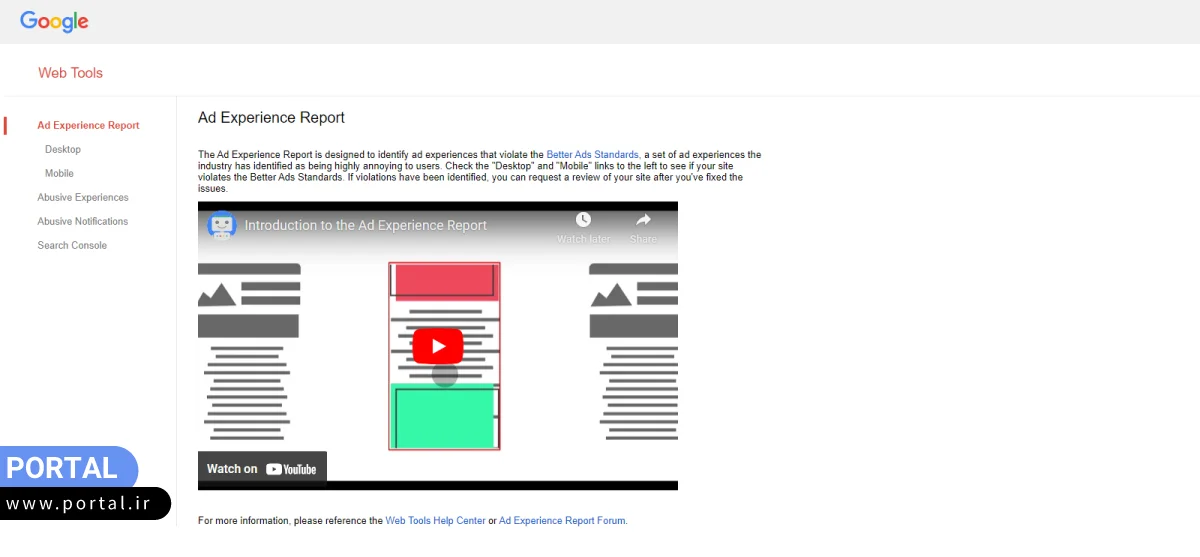The height and width of the screenshot is (557, 1200).
Task: Open the Web Tools header link
Action: [x=70, y=73]
